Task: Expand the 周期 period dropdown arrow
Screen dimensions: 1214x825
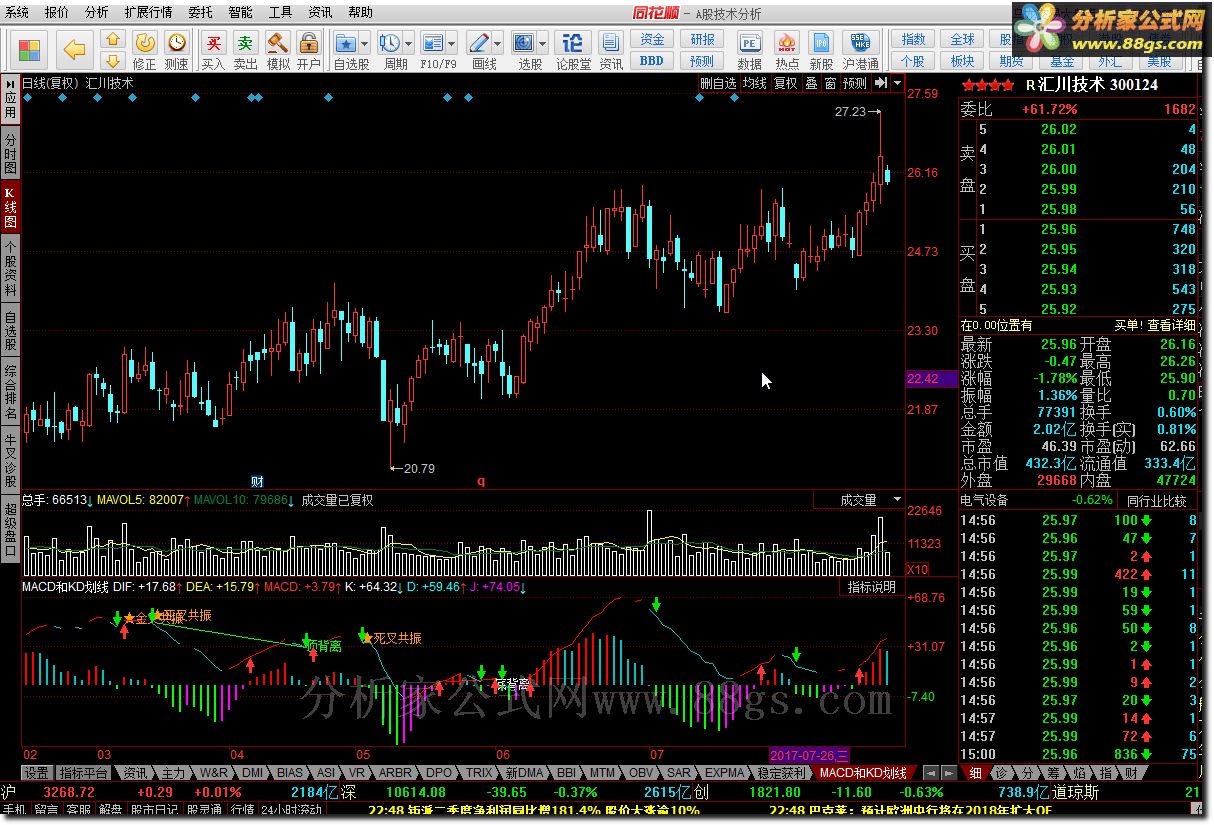Action: click(x=409, y=43)
